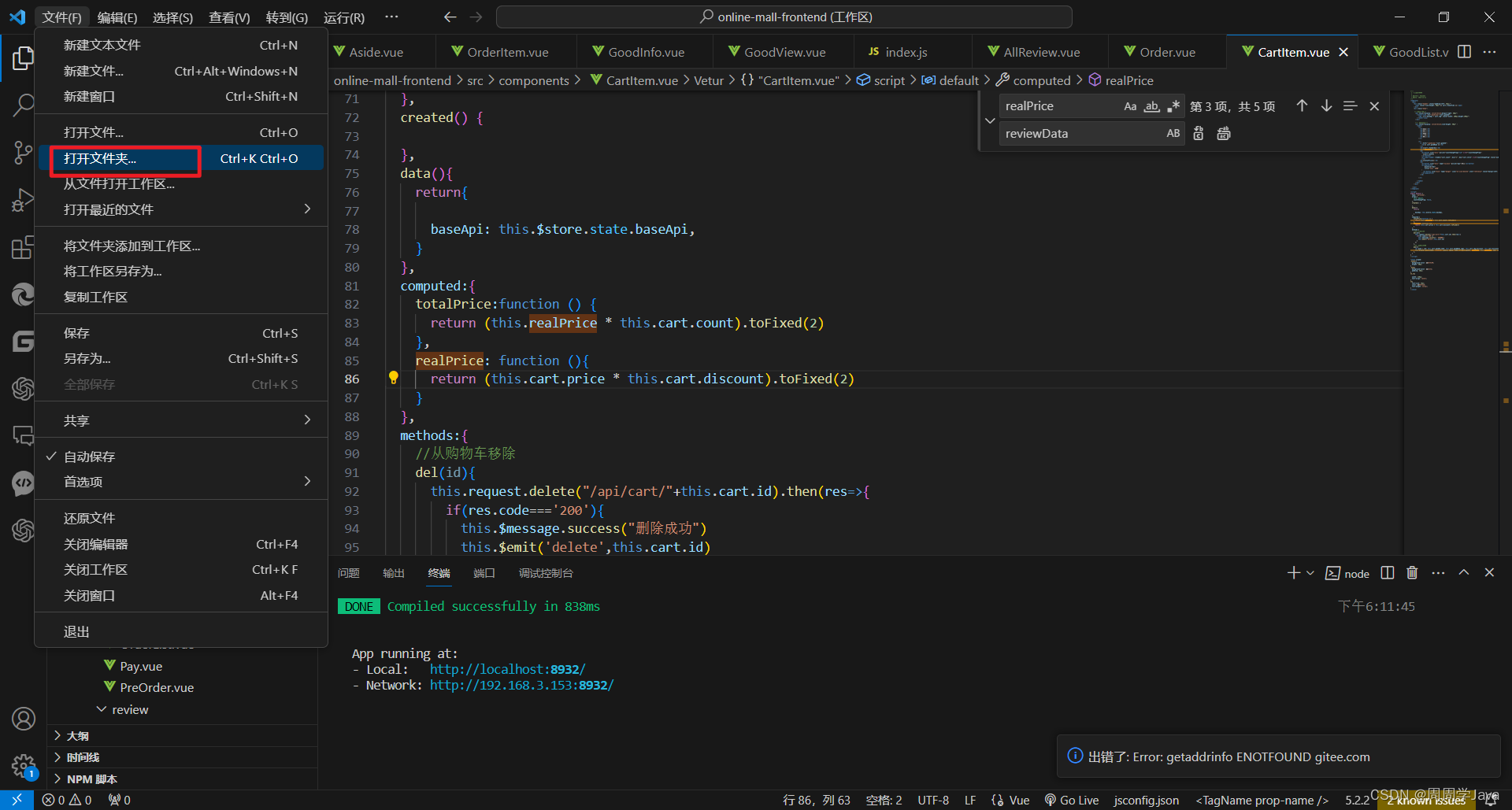1512x810 pixels.
Task: Click find in selection icon
Action: point(1350,106)
